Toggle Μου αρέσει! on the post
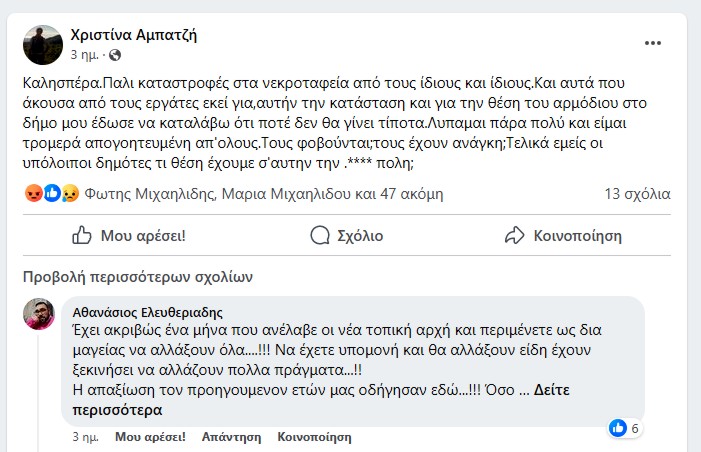Image resolution: width=701 pixels, height=452 pixels. (131, 236)
